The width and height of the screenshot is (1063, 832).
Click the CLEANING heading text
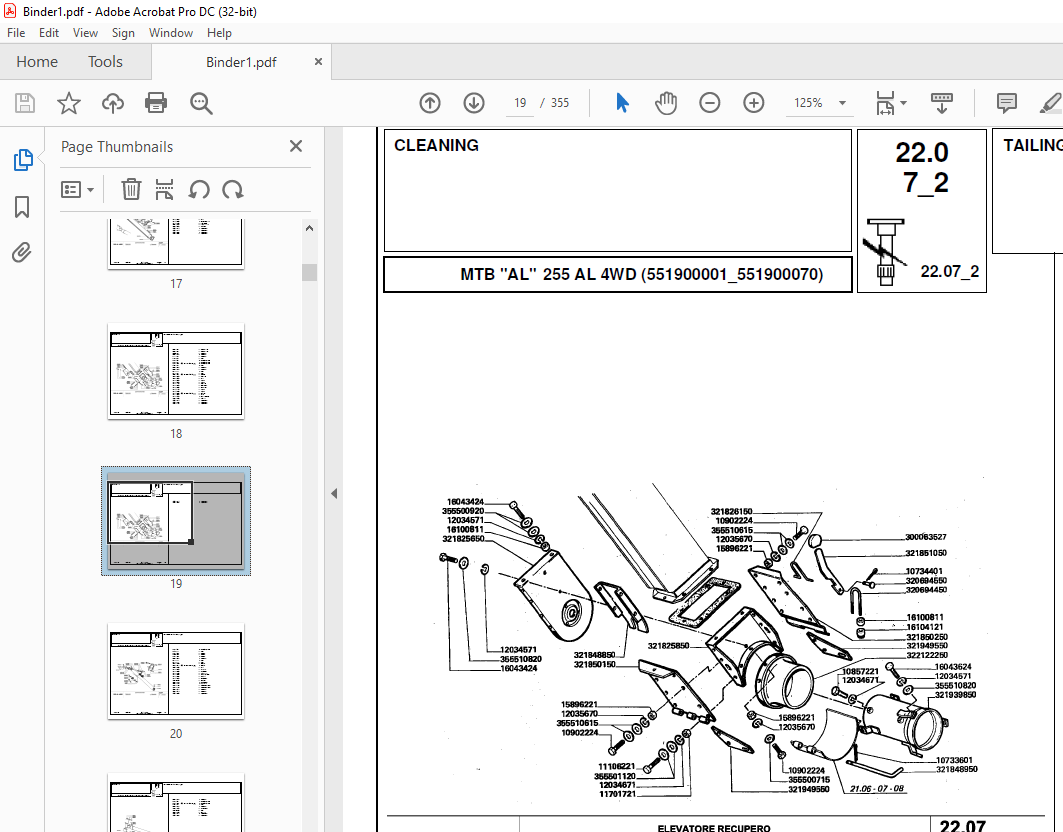(436, 145)
